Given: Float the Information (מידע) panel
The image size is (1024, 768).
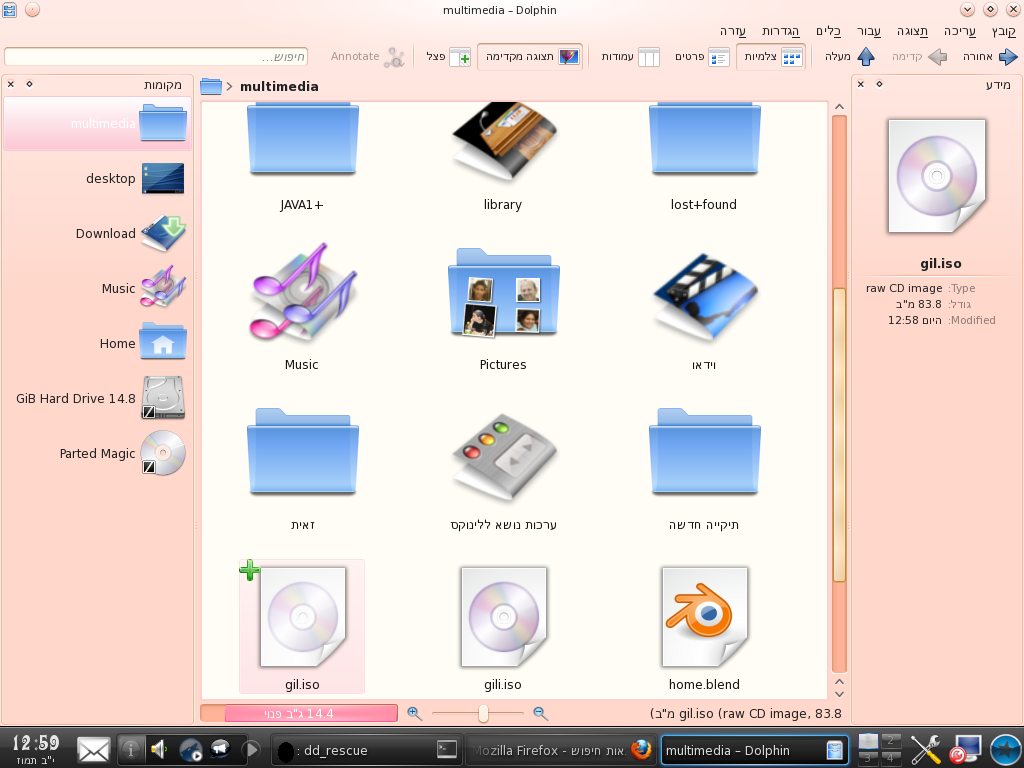Looking at the screenshot, I should (879, 84).
